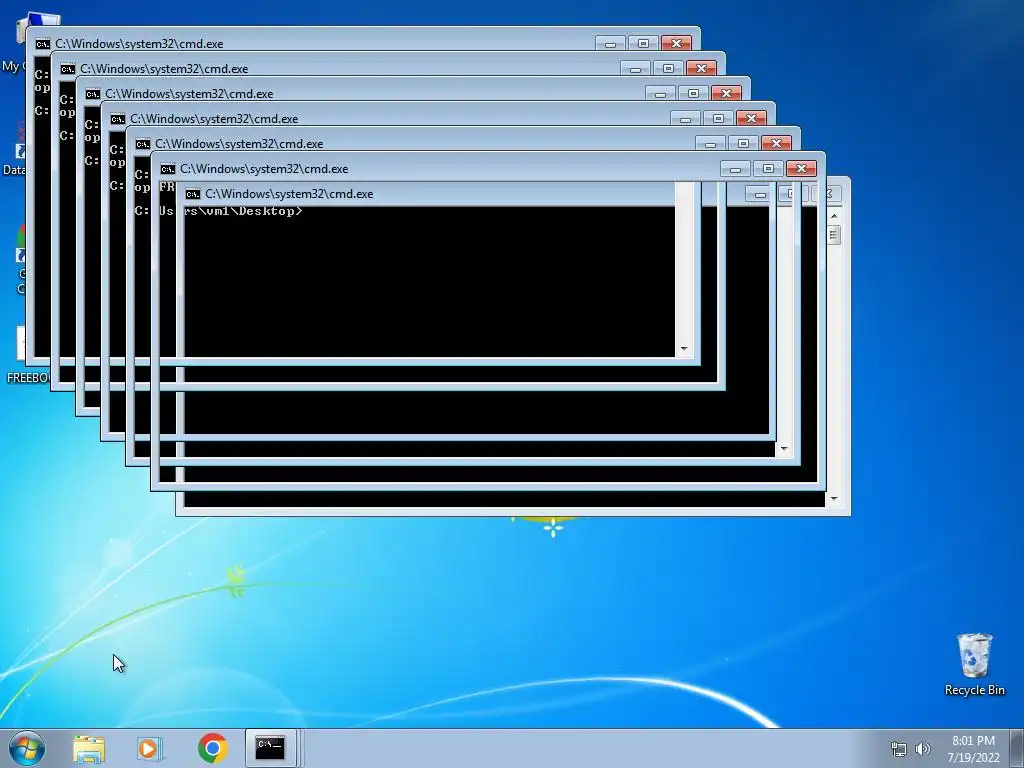This screenshot has height=768, width=1024.
Task: Click scroll-up arrow in the lowest cmd window
Action: coord(834,216)
